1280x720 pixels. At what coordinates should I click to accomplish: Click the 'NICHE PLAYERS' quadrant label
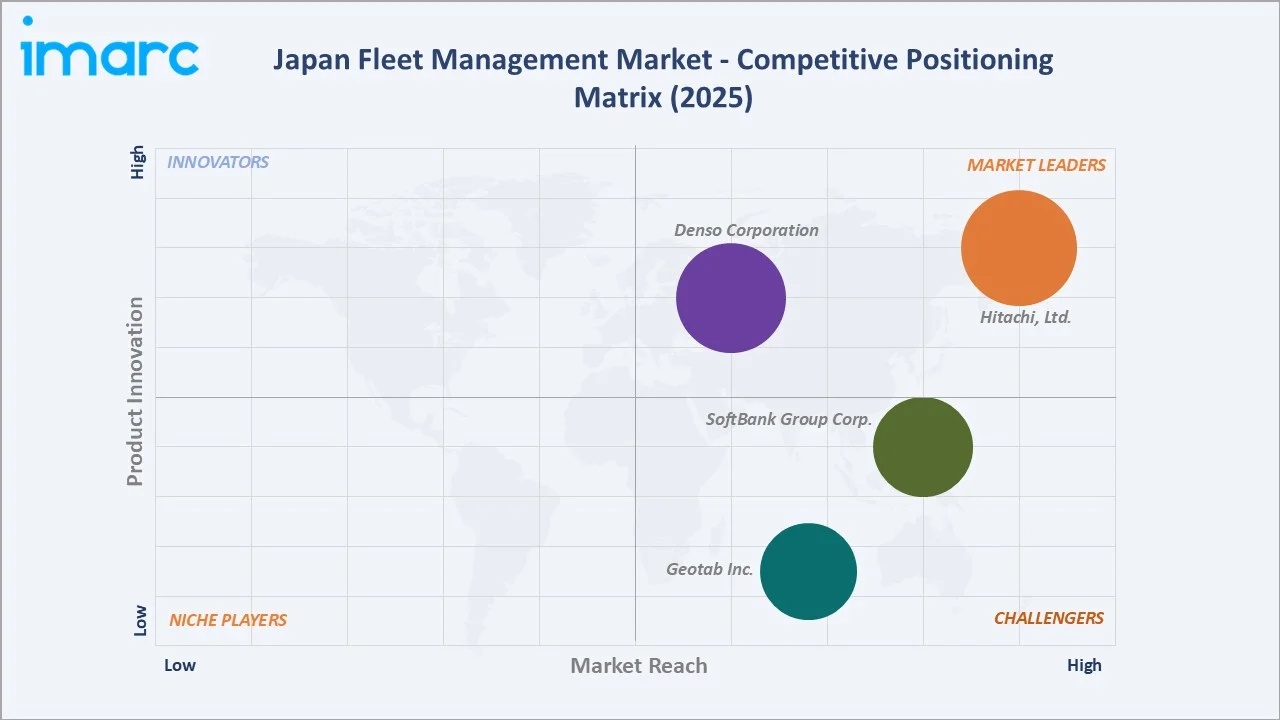[x=228, y=620]
